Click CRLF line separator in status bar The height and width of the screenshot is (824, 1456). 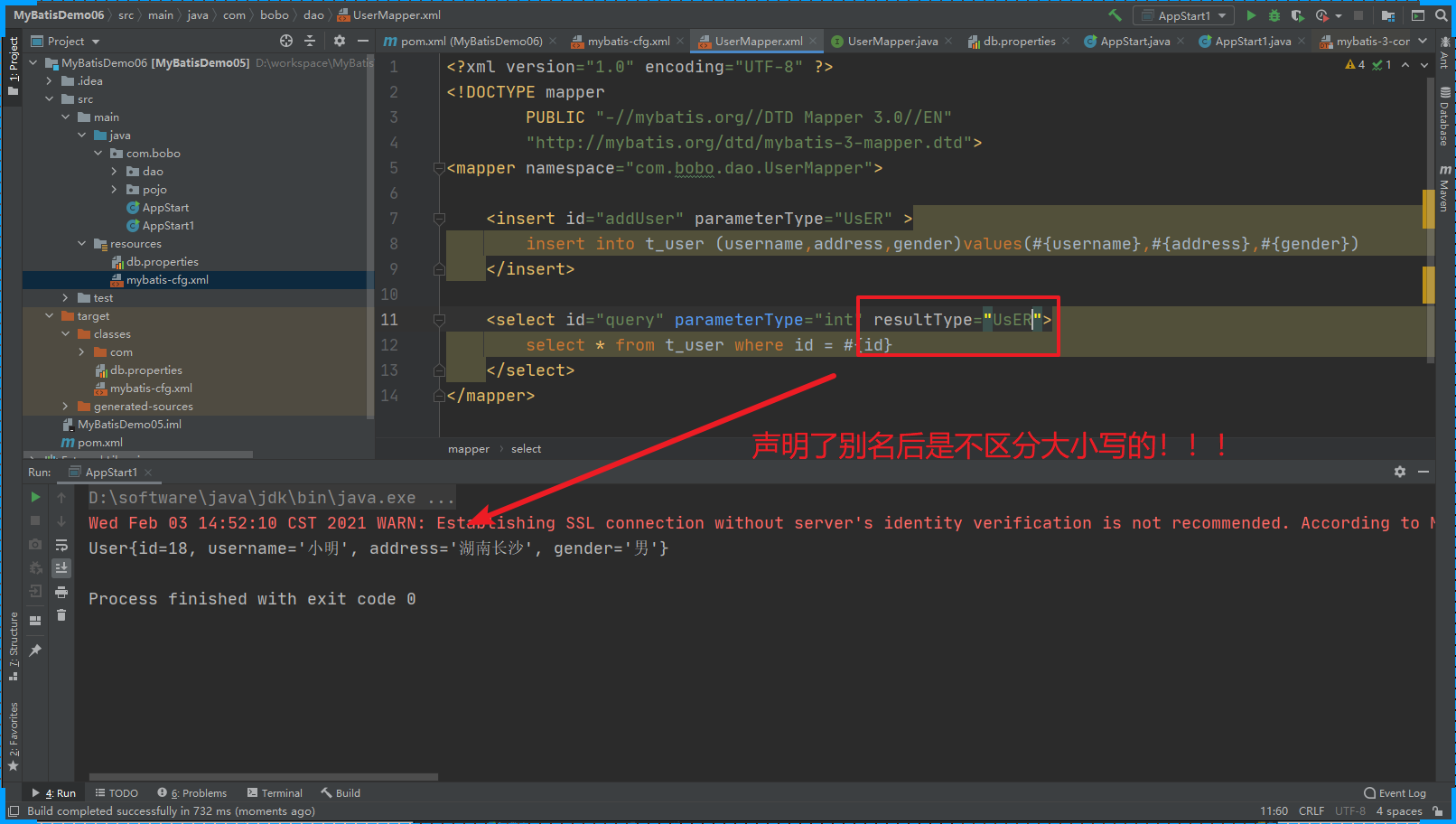point(1311,811)
